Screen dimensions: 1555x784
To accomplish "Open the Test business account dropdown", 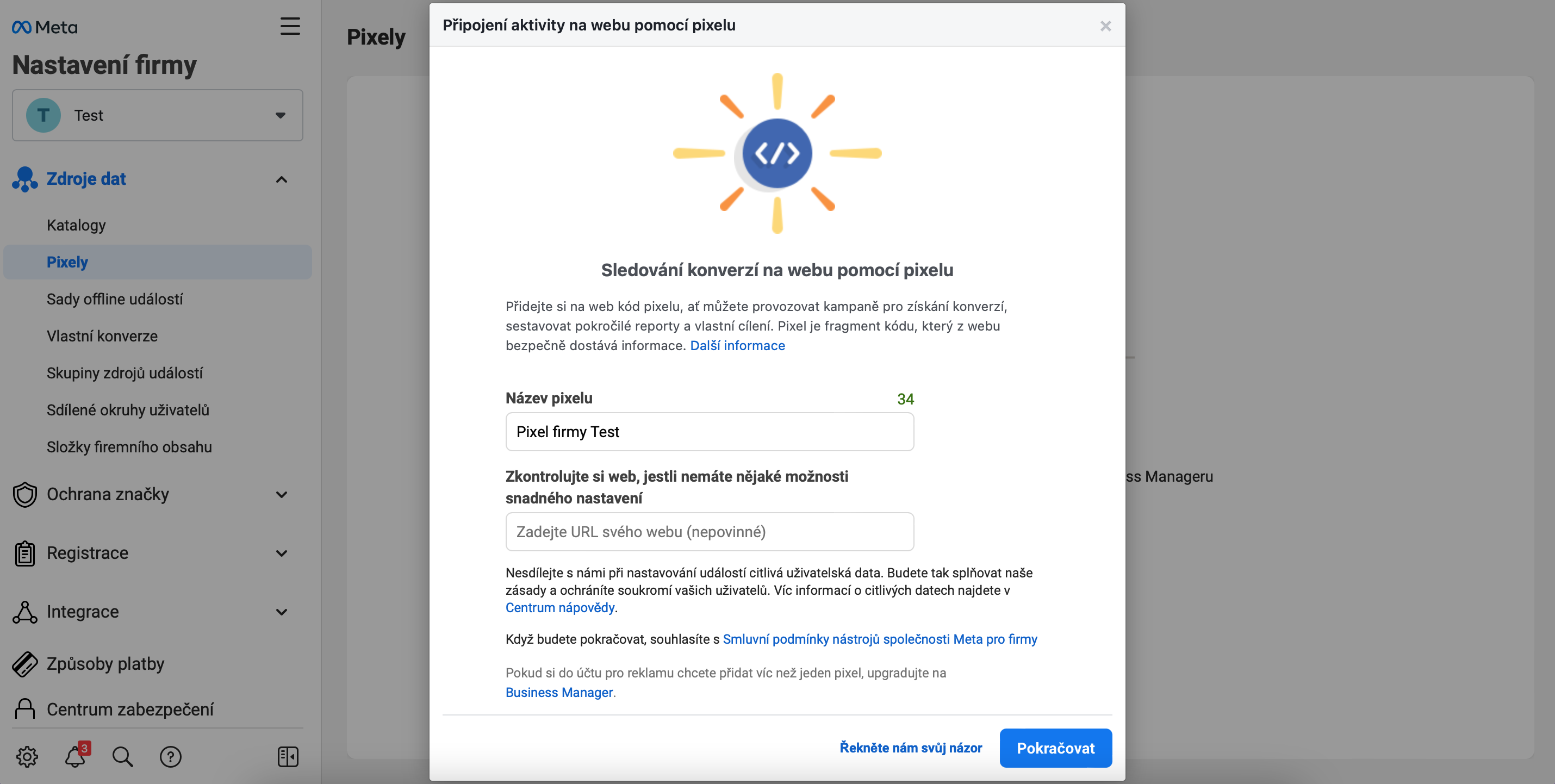I will (x=158, y=115).
